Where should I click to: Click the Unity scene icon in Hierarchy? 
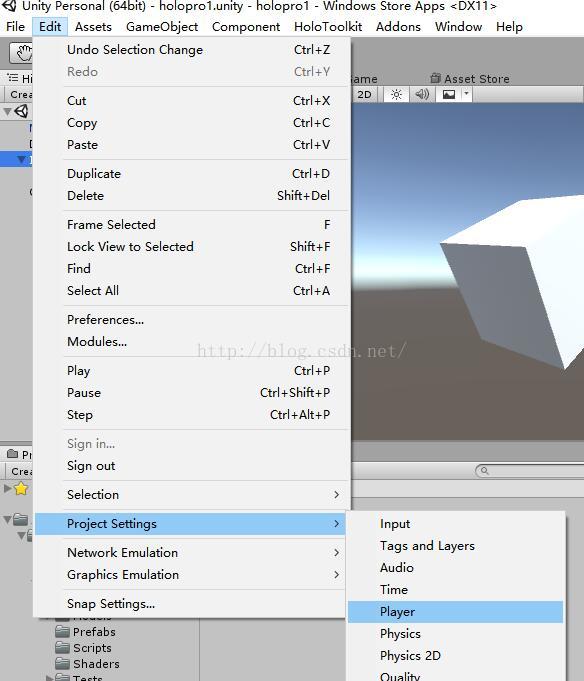[x=22, y=111]
